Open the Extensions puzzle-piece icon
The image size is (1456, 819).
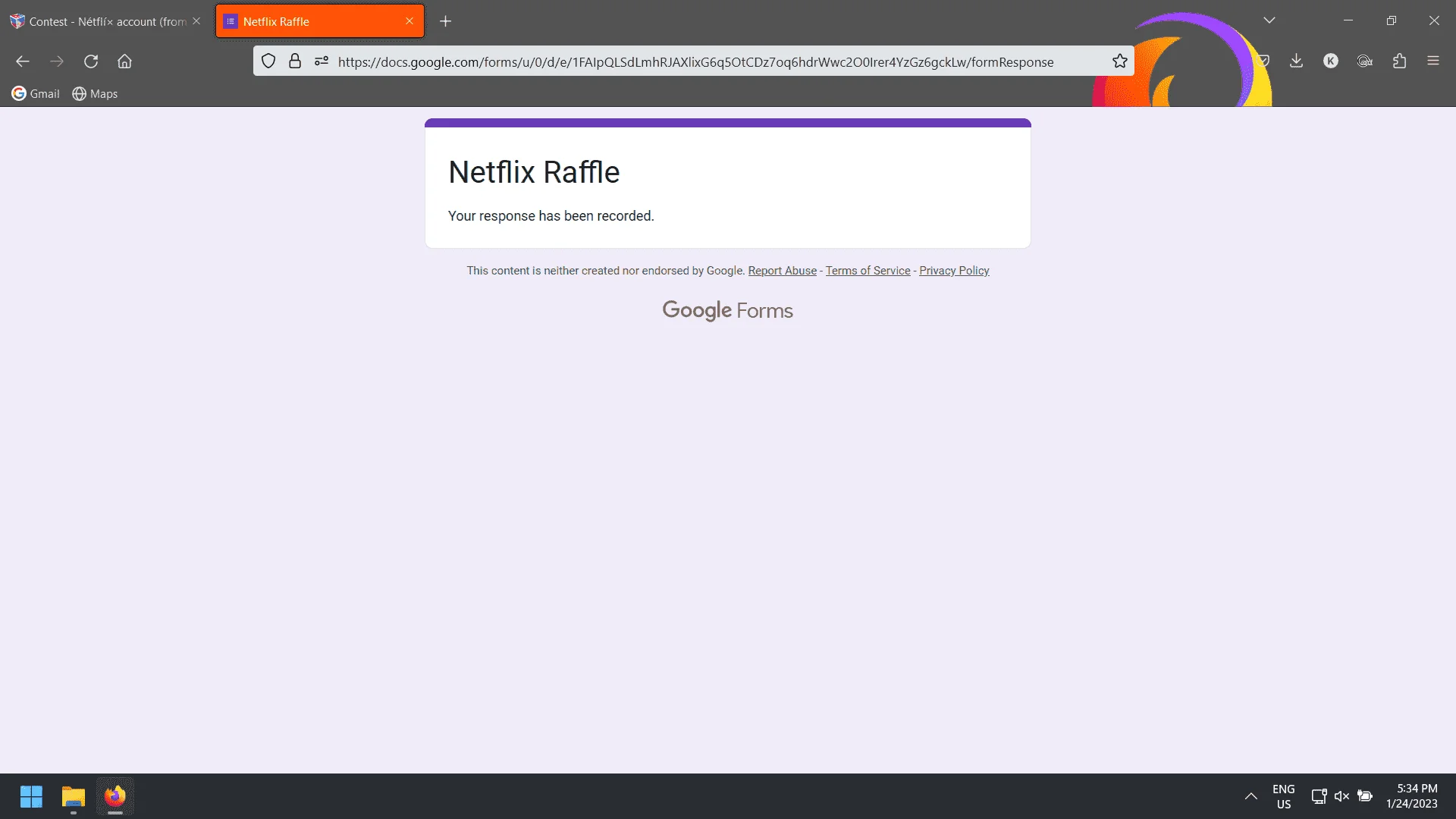pyautogui.click(x=1399, y=61)
